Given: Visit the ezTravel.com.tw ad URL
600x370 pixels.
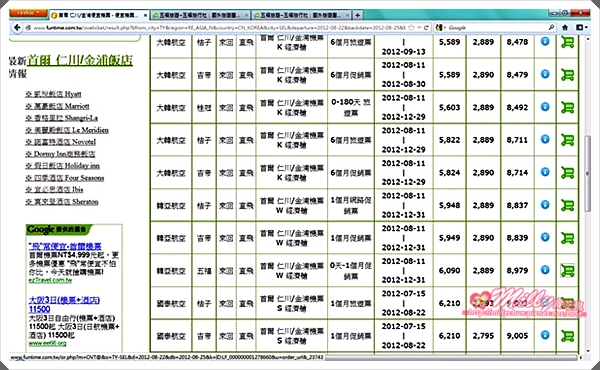Looking at the screenshot, I should pos(50,280).
